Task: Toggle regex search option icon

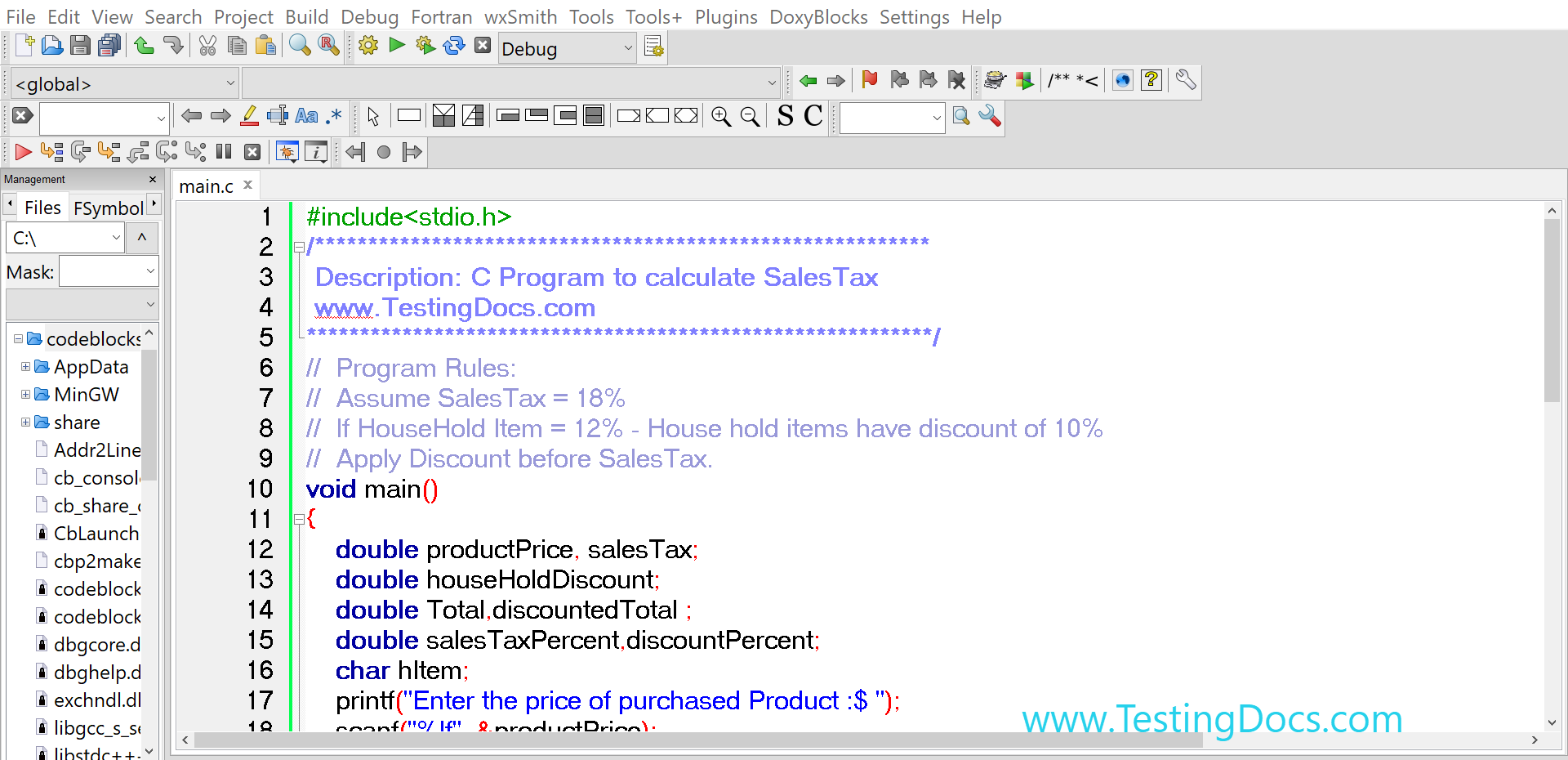Action: click(334, 116)
